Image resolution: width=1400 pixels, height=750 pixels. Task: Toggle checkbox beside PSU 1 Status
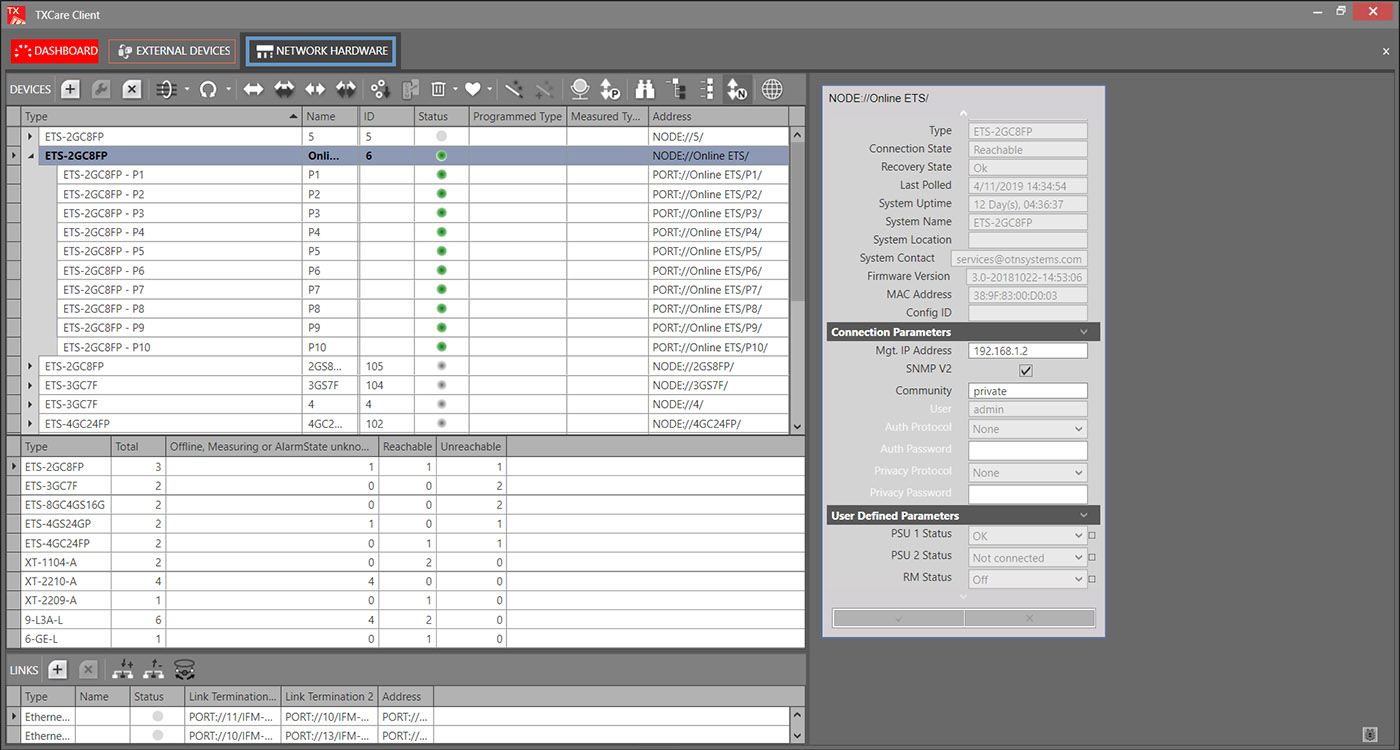click(x=1092, y=536)
